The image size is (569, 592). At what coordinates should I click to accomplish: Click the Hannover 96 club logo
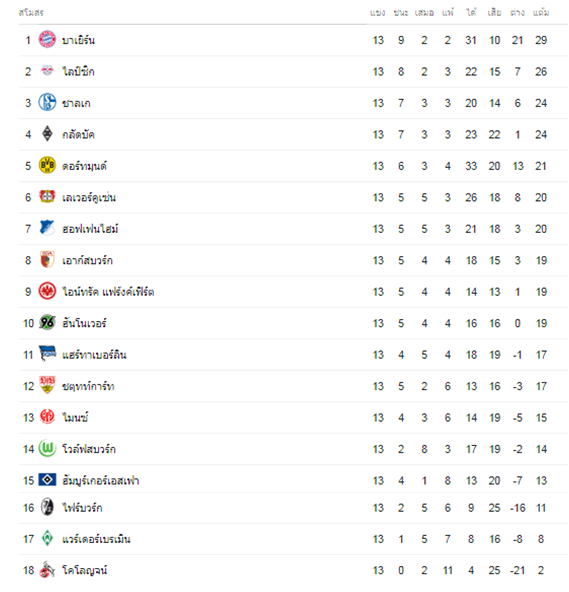click(47, 322)
